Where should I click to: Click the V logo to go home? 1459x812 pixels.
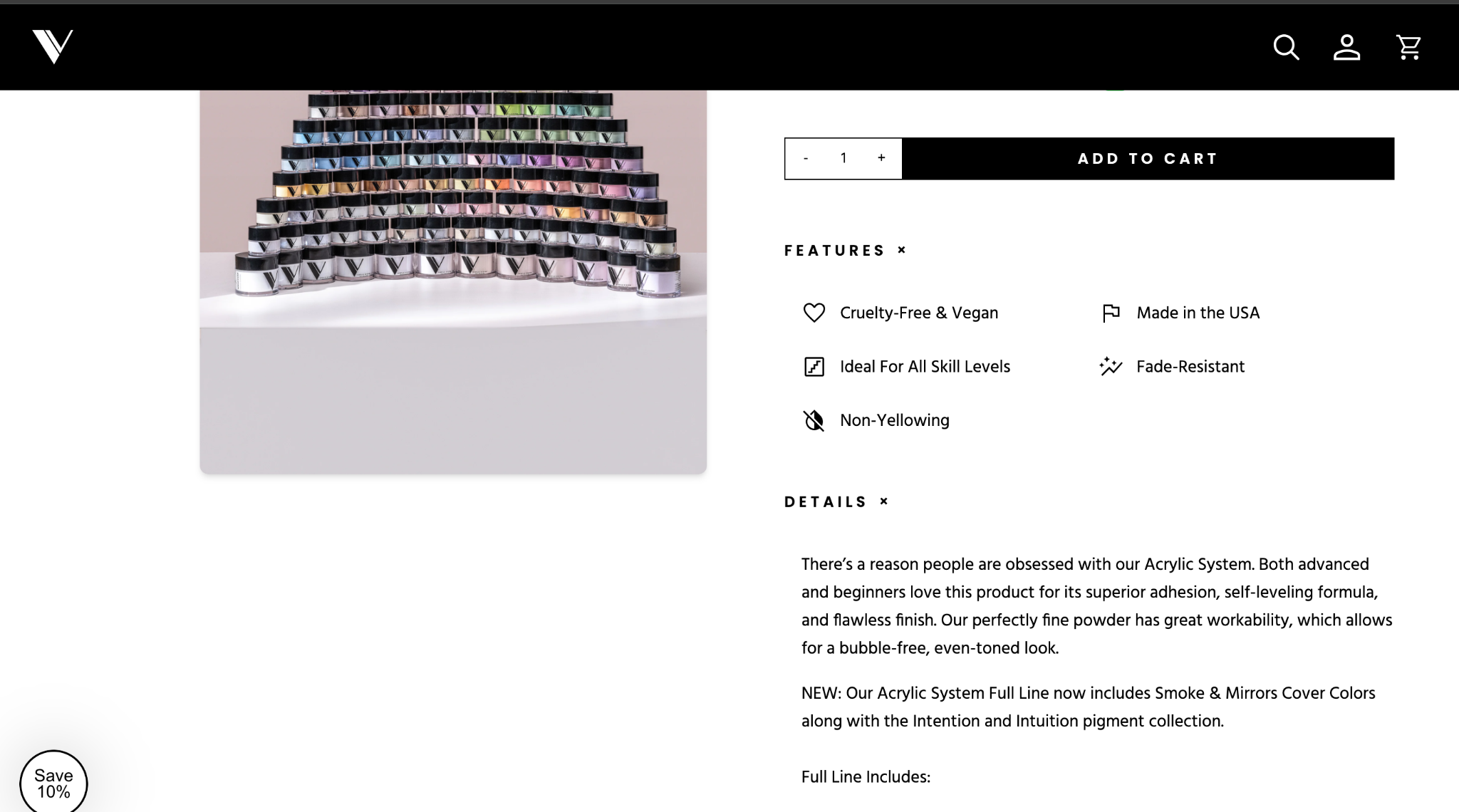coord(53,47)
